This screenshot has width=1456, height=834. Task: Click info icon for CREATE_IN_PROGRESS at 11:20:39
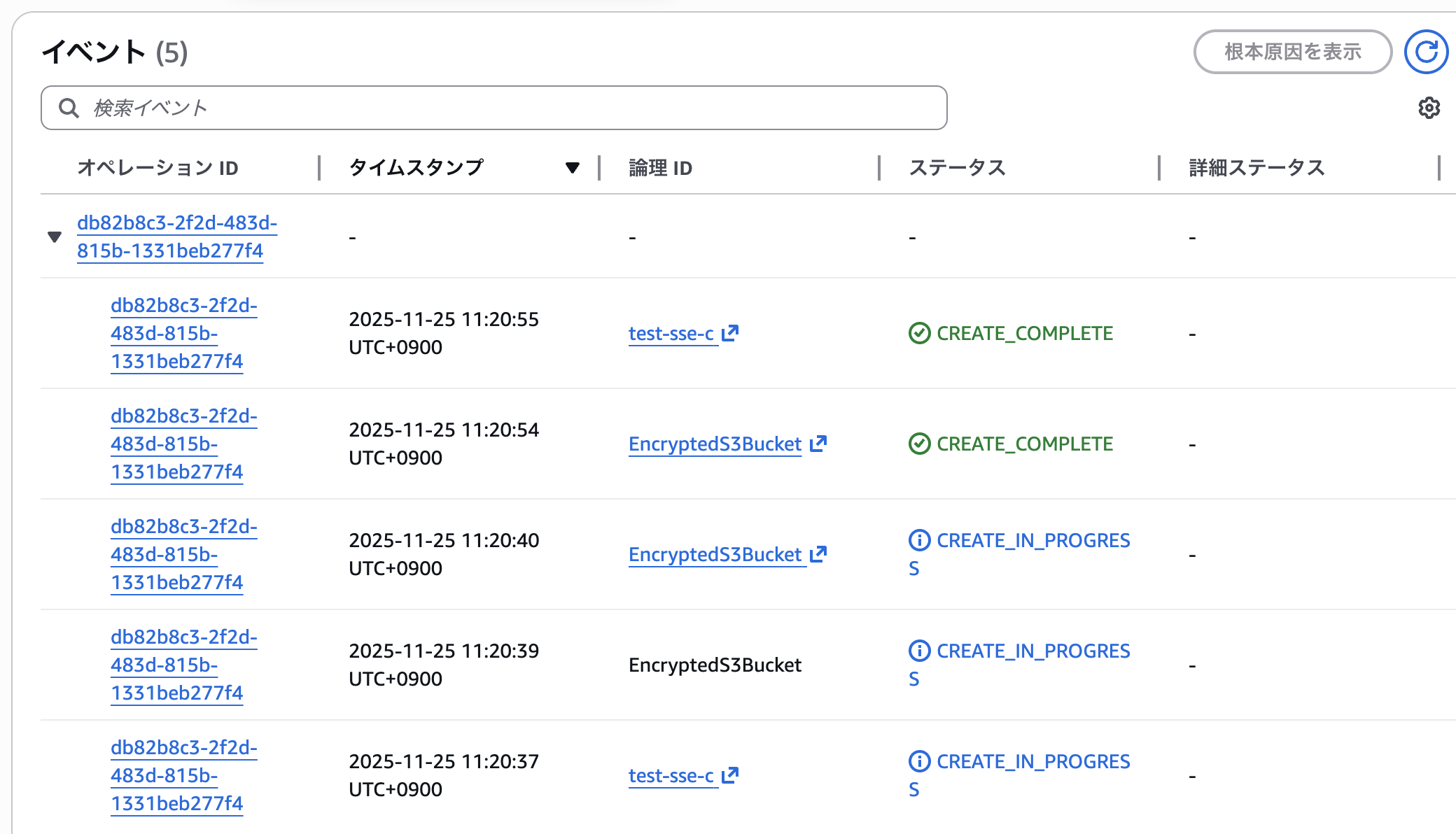[x=919, y=651]
